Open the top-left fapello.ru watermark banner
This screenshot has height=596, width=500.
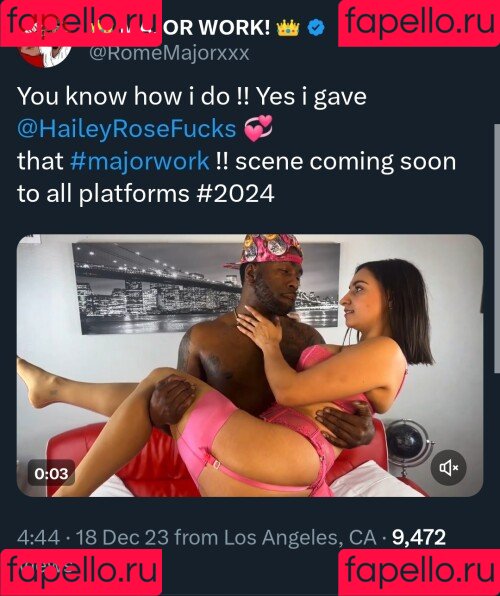(x=81, y=23)
